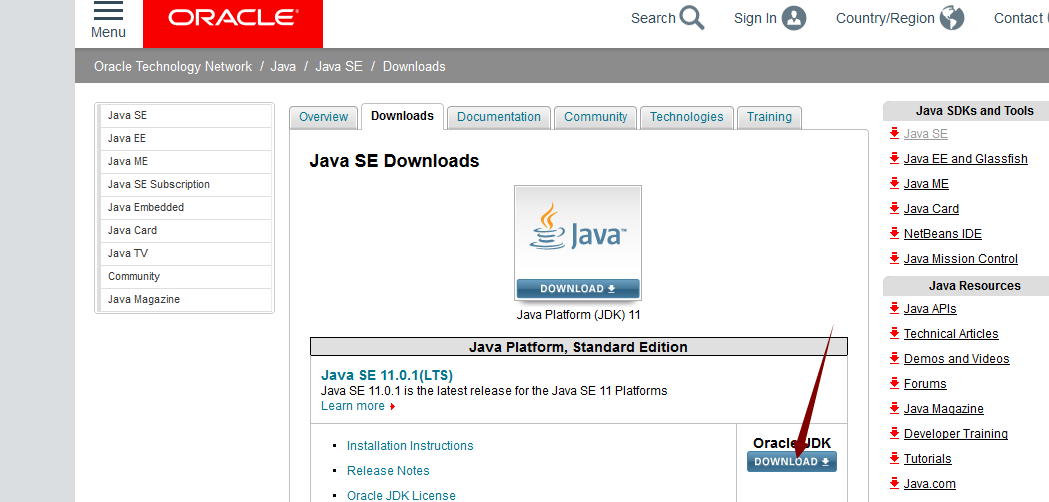Open Java Card in left sidebar

(185, 230)
